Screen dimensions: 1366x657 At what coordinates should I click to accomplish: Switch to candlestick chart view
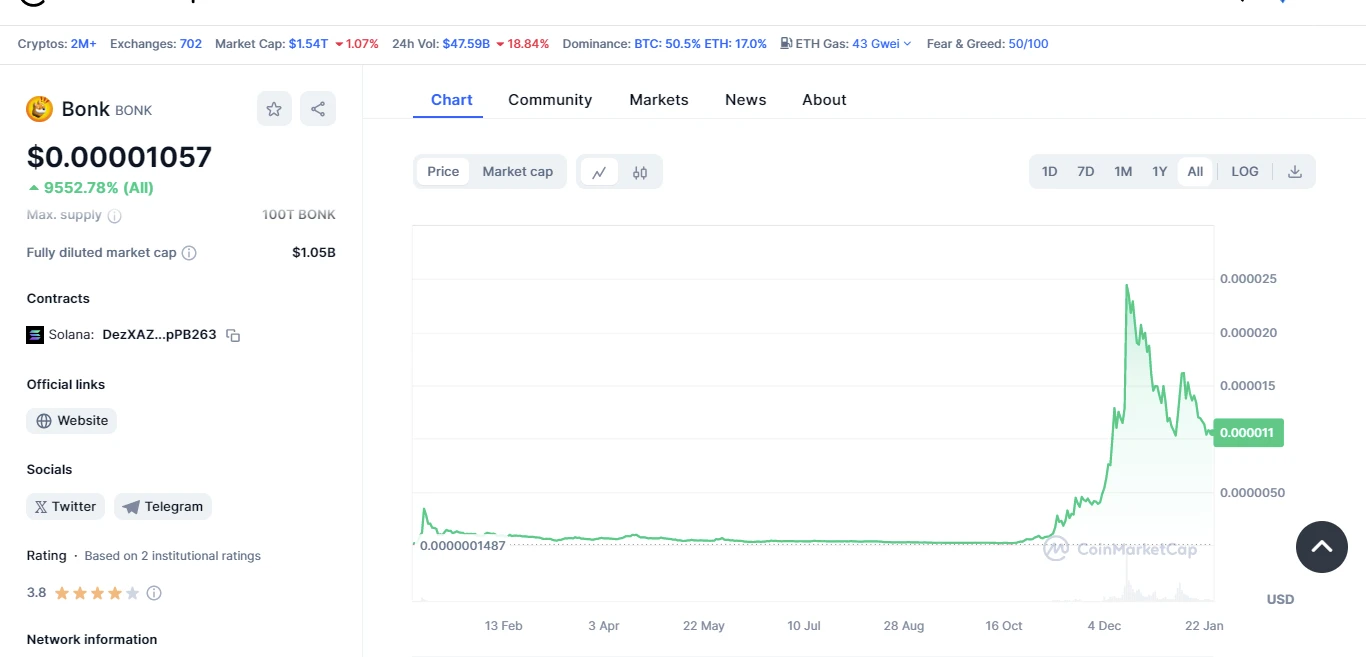(640, 172)
